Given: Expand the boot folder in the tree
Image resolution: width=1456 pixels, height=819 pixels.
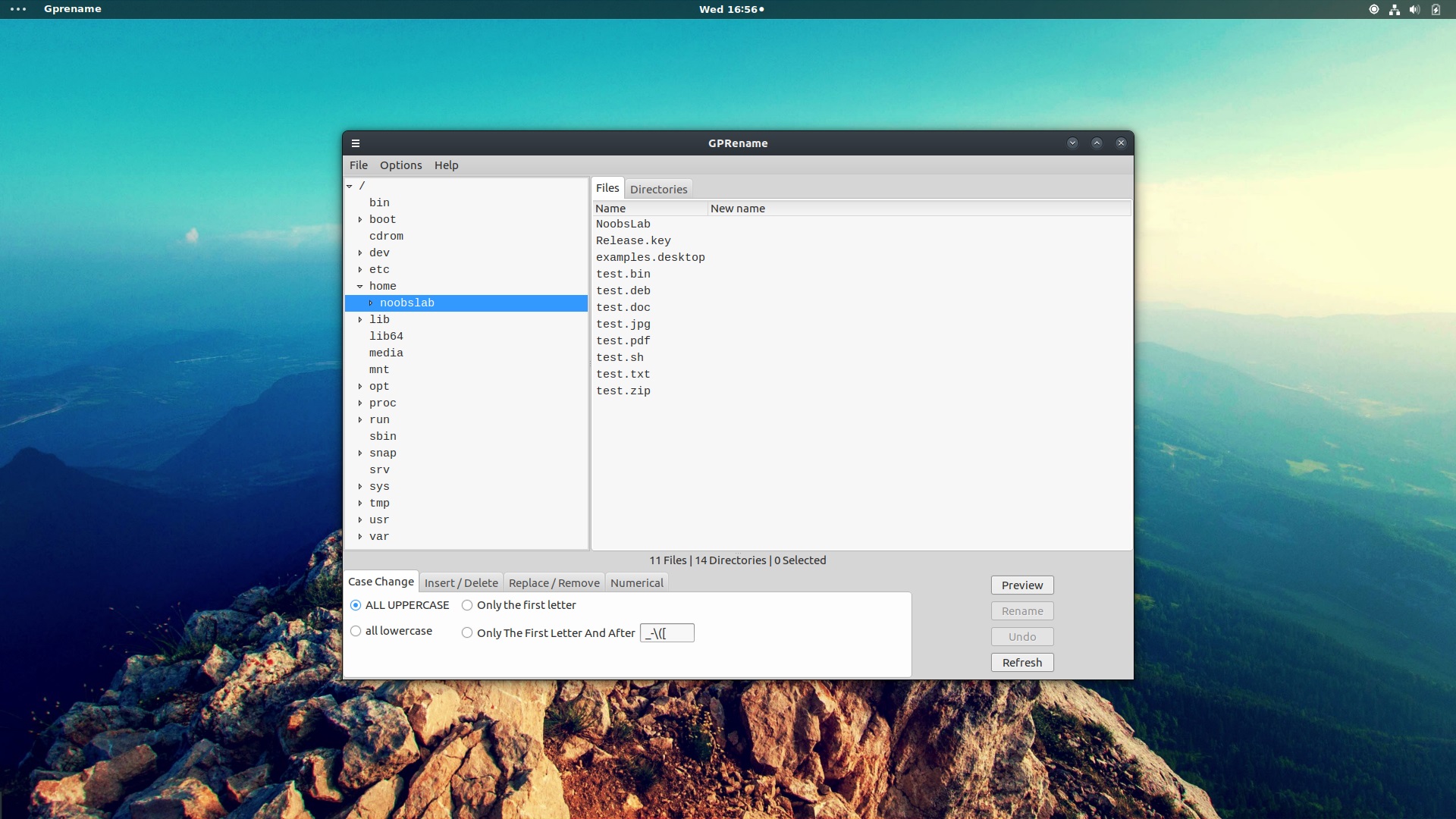Looking at the screenshot, I should (x=360, y=219).
